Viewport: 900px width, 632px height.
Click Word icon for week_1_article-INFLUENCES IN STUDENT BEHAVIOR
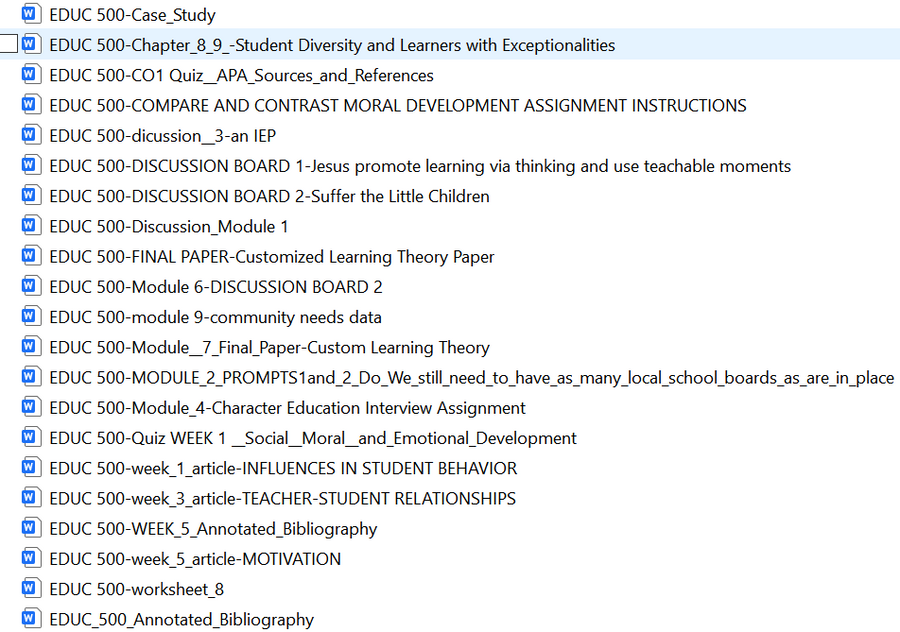[31, 467]
